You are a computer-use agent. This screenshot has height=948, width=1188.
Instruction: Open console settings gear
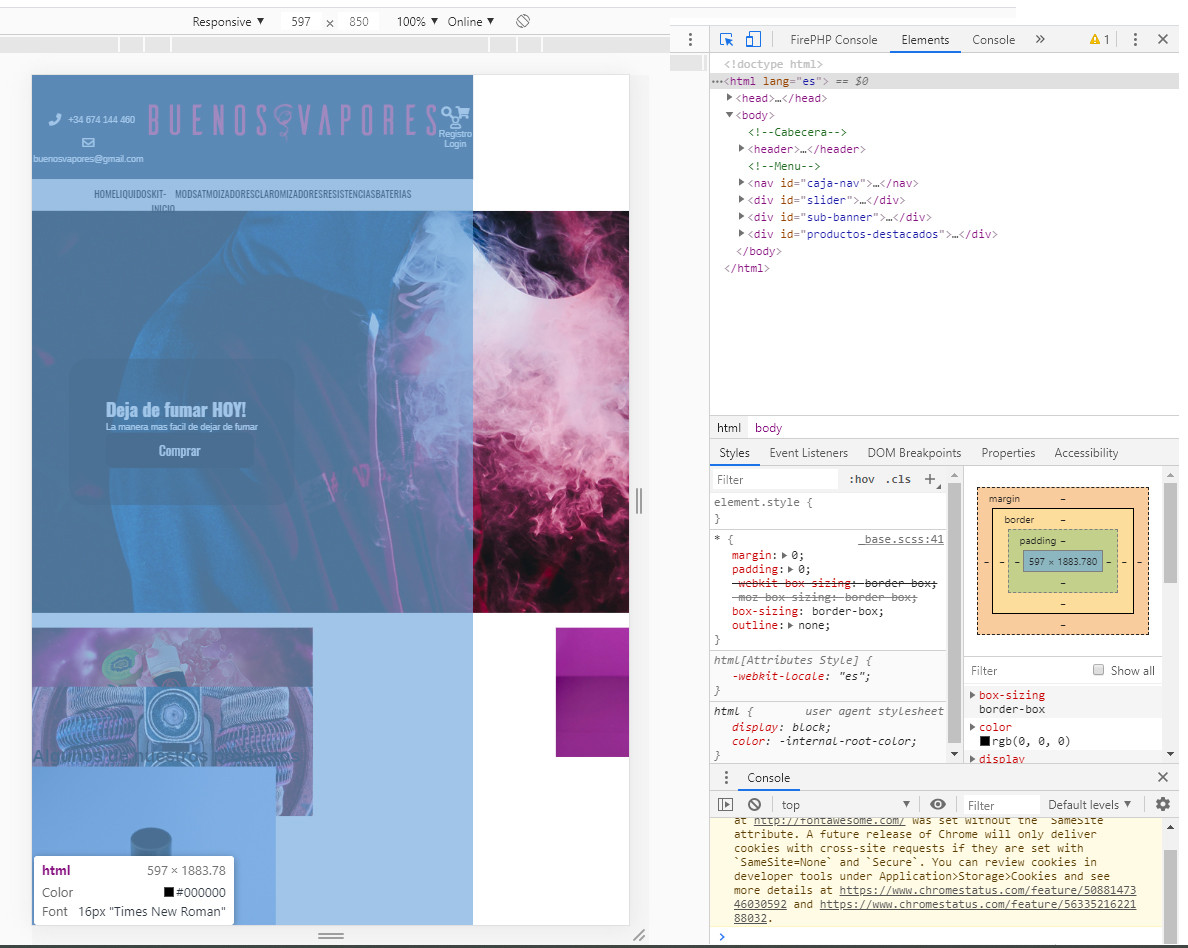1163,805
